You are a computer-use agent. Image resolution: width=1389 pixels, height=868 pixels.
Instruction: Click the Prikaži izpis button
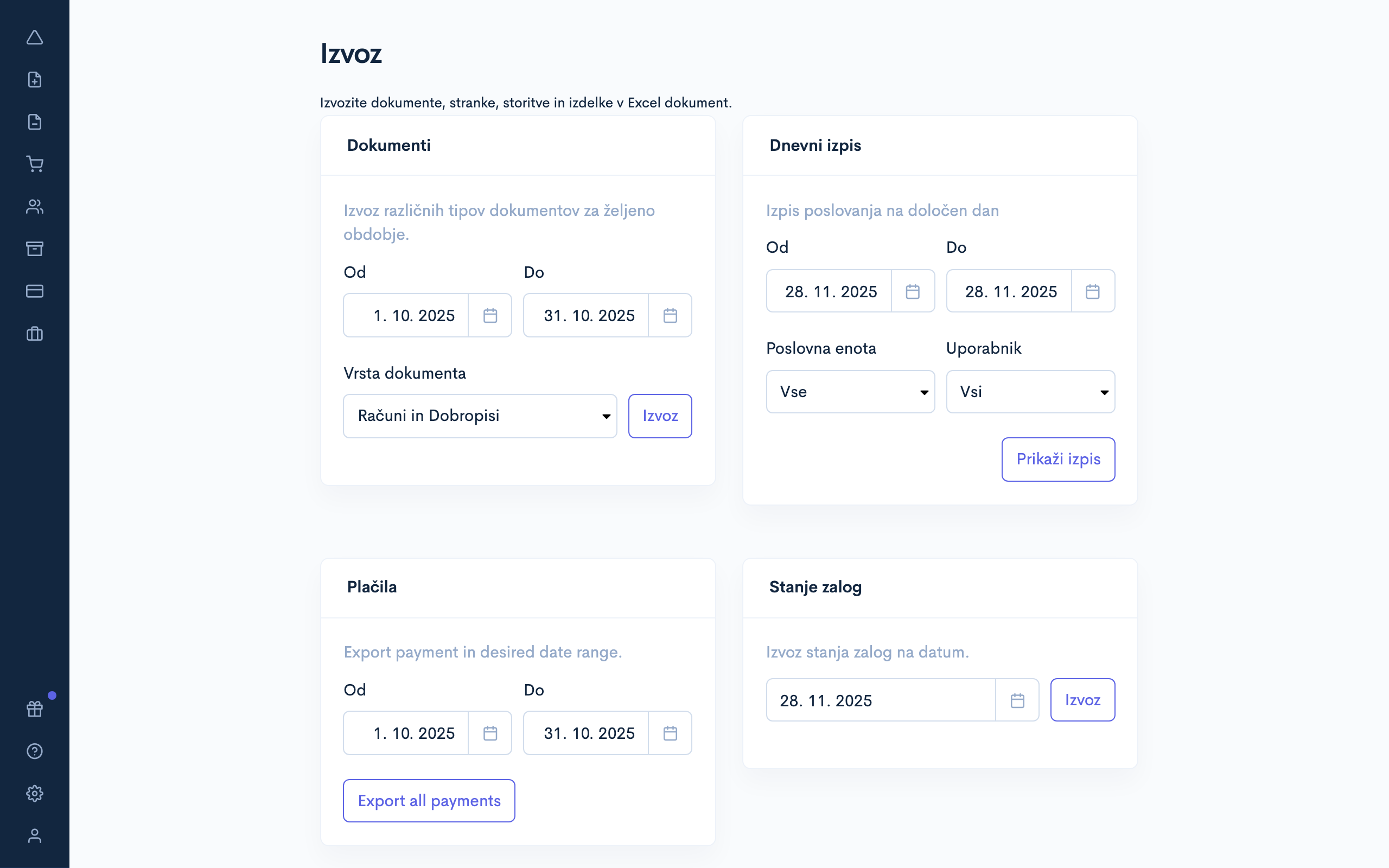click(1058, 459)
